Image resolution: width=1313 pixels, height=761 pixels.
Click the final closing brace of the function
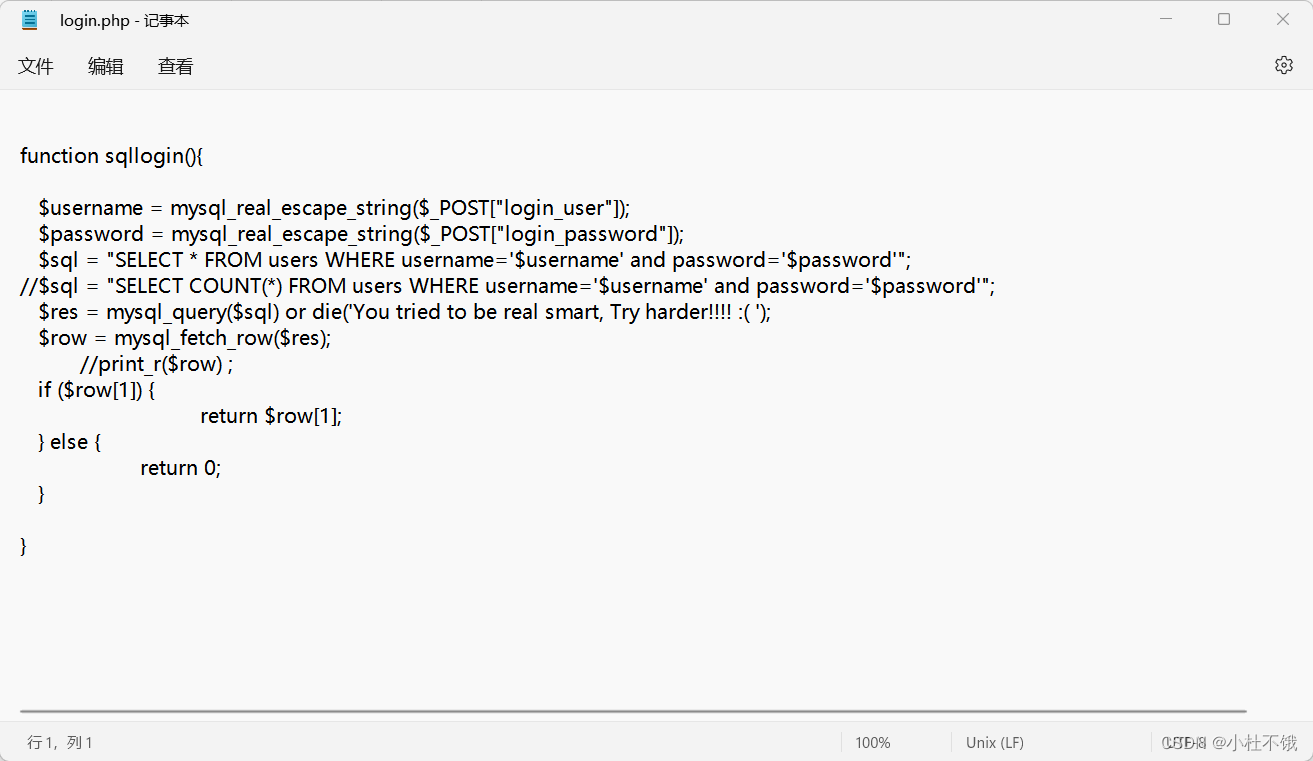[x=22, y=545]
